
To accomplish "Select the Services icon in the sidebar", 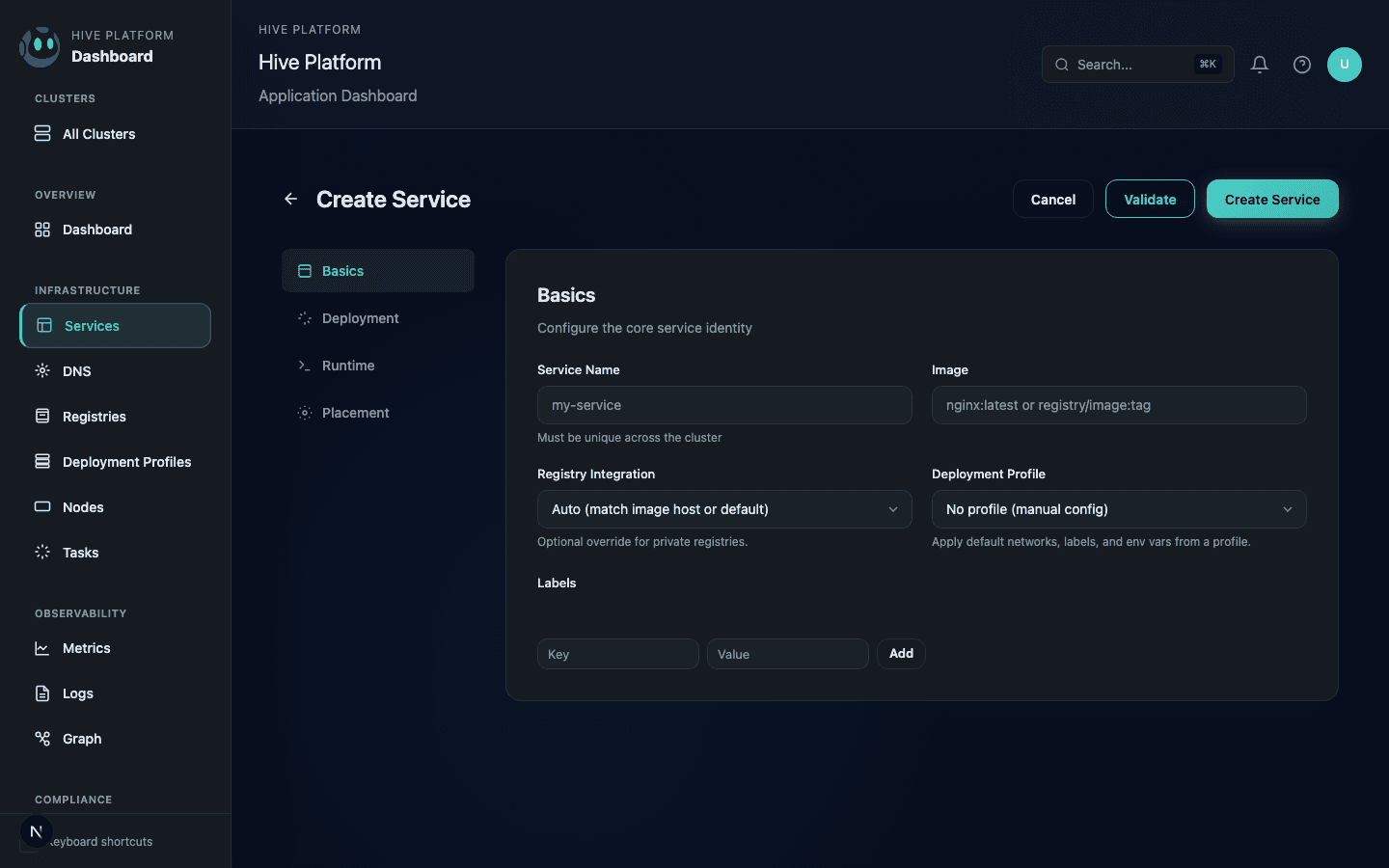I will 42,325.
